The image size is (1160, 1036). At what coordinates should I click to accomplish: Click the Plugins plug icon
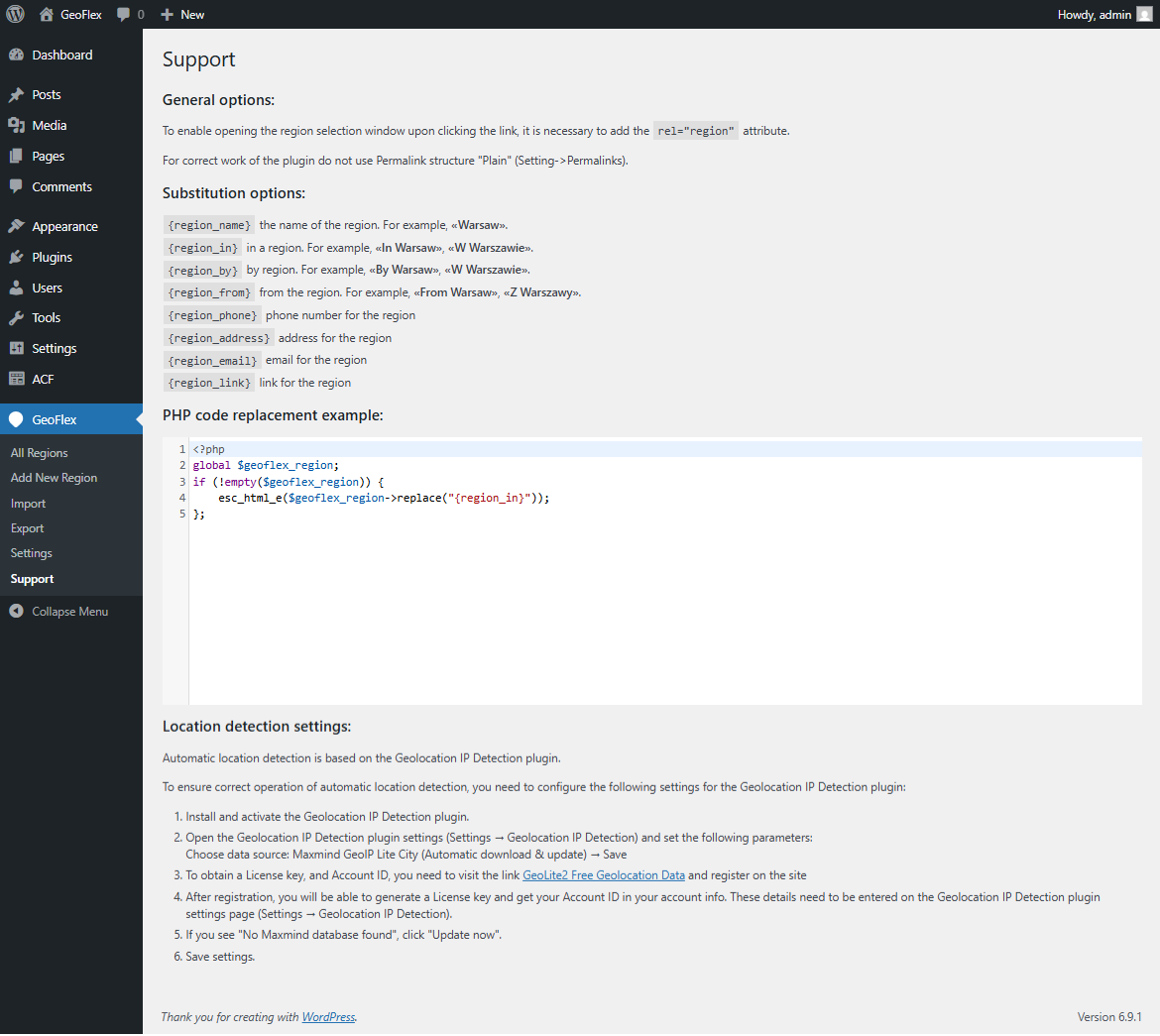tap(16, 258)
